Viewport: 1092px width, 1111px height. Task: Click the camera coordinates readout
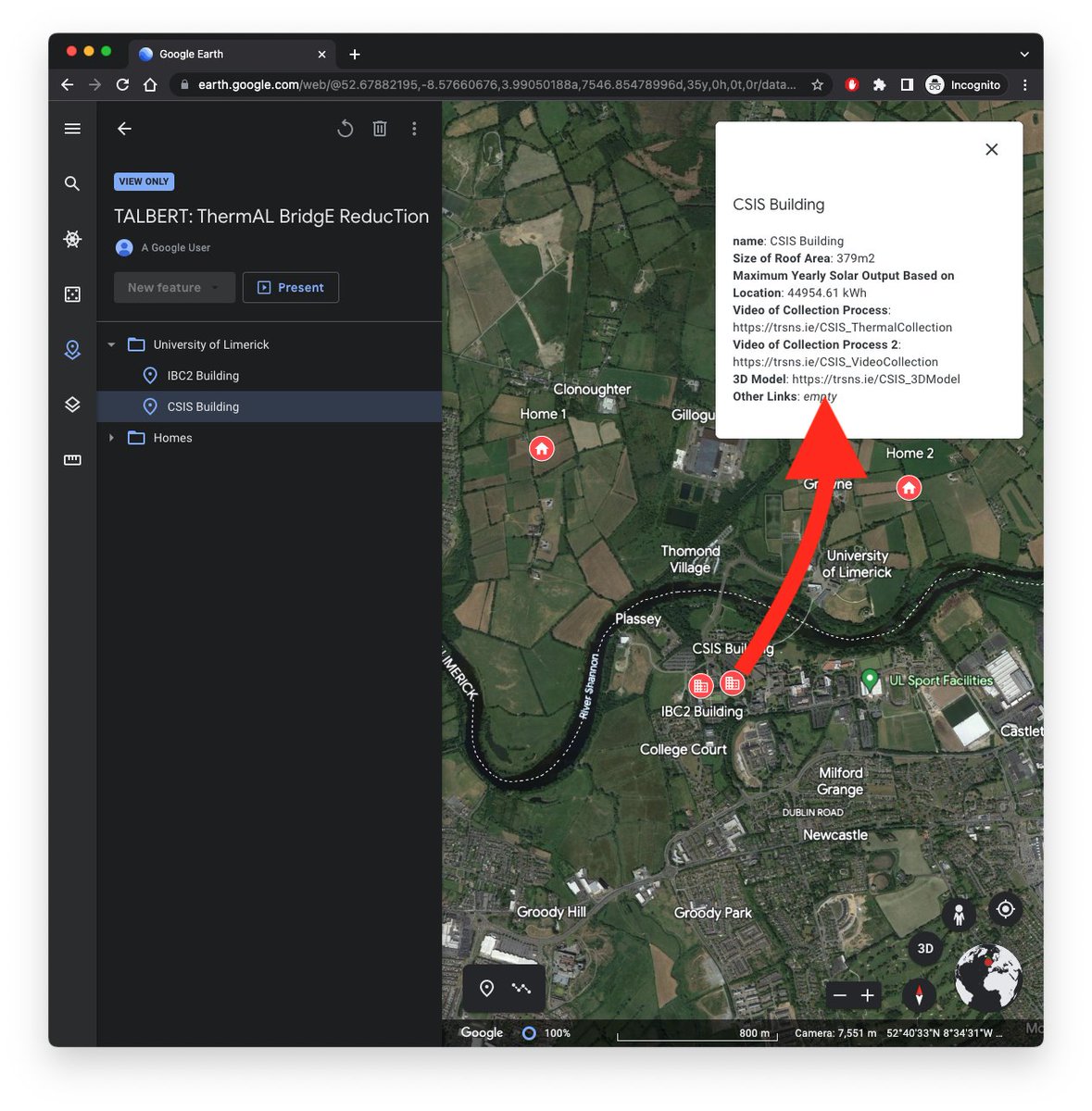pos(898,1033)
